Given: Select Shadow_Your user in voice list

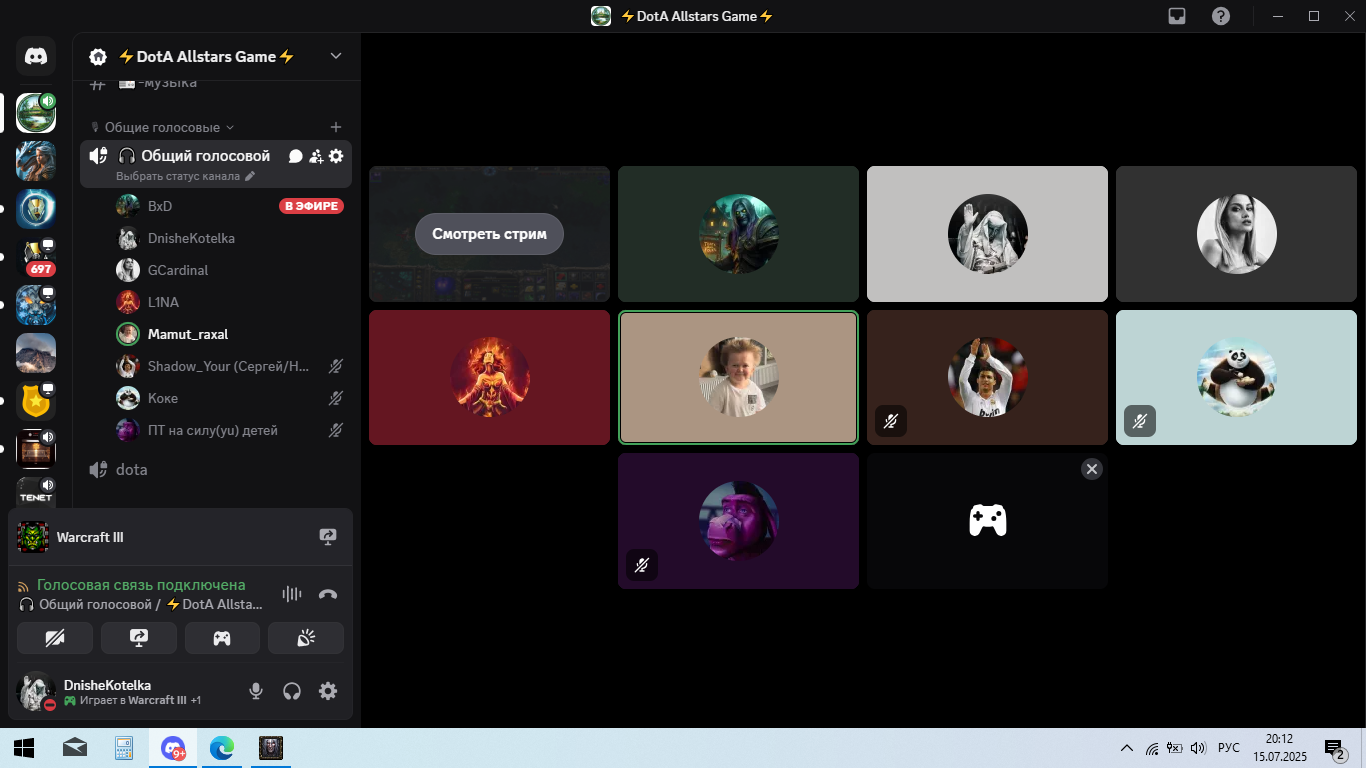Looking at the screenshot, I should tap(230, 366).
